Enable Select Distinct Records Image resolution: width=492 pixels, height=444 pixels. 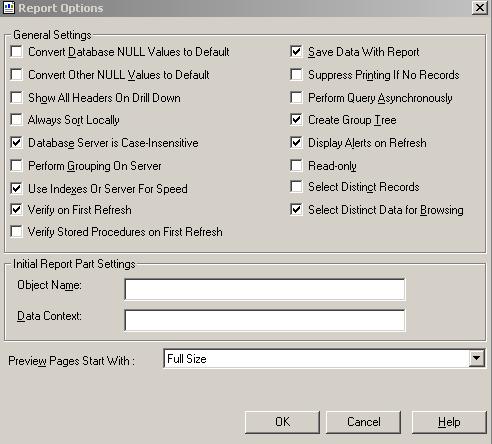pos(296,187)
